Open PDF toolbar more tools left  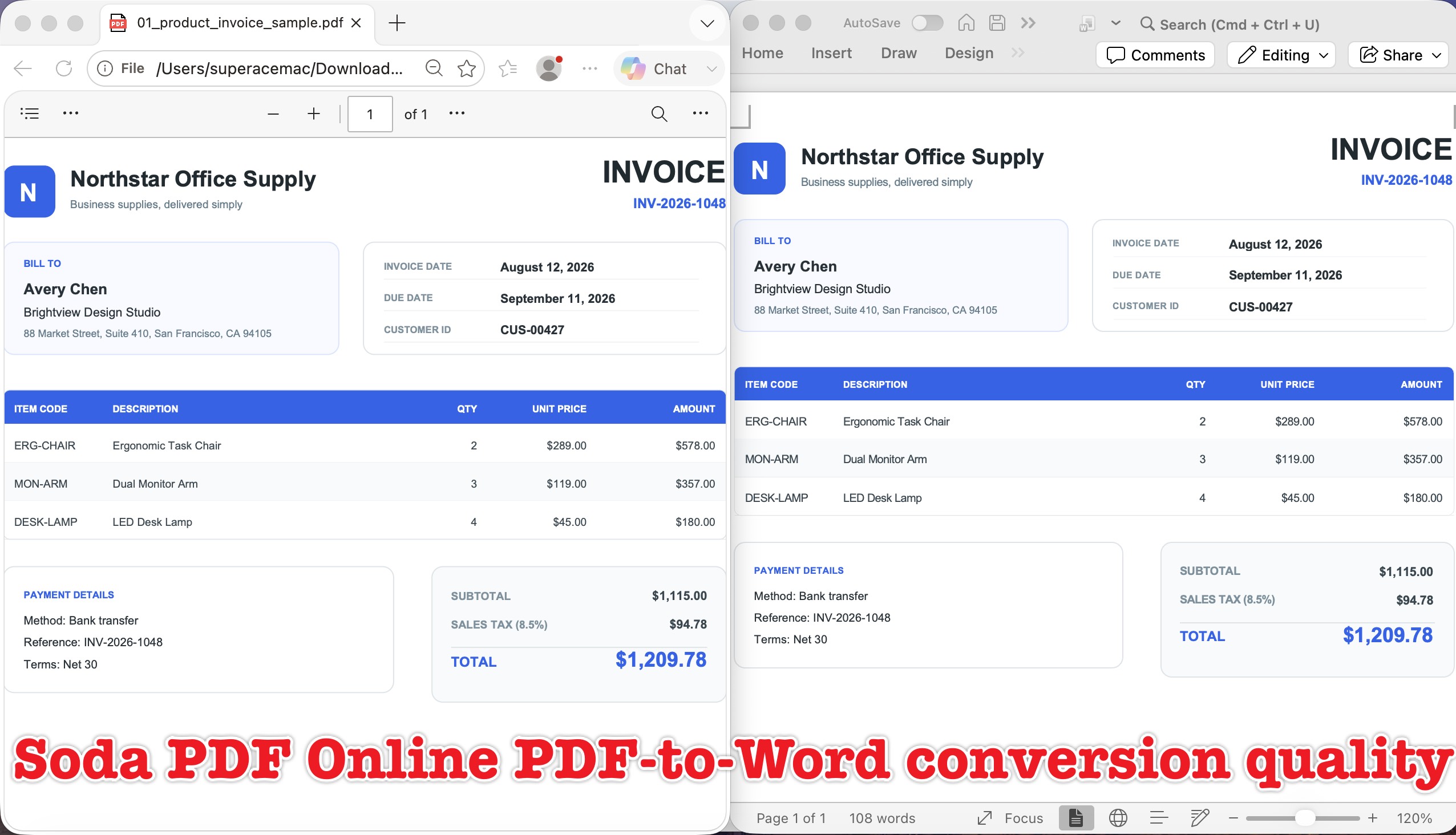[x=71, y=114]
